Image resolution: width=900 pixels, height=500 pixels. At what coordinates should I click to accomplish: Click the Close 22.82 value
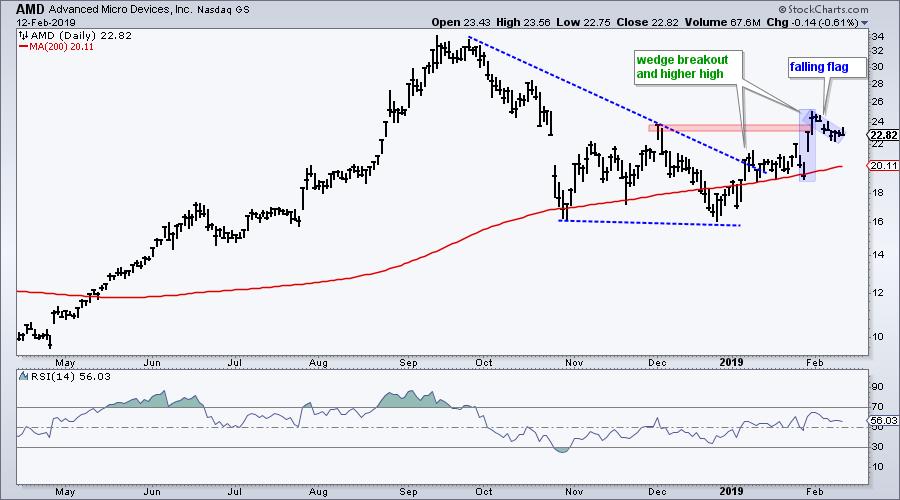click(x=647, y=23)
